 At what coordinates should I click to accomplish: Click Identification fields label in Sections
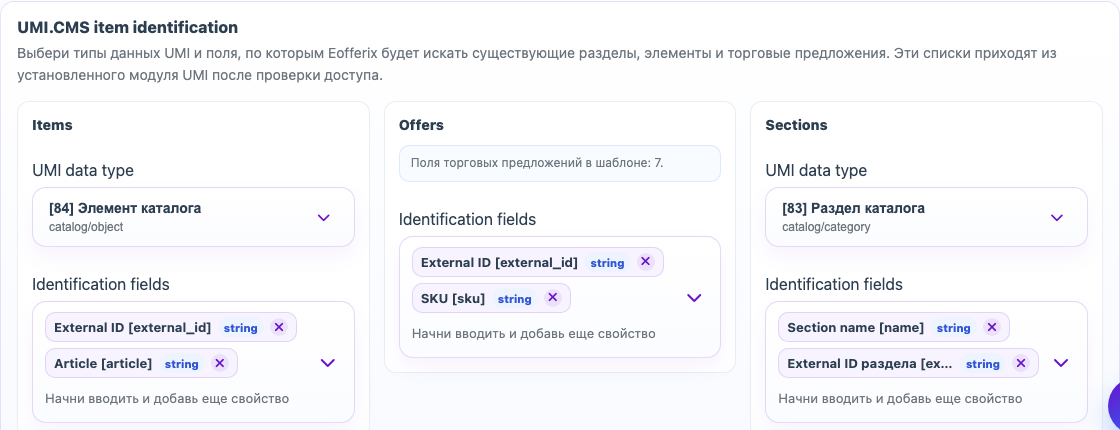click(834, 284)
